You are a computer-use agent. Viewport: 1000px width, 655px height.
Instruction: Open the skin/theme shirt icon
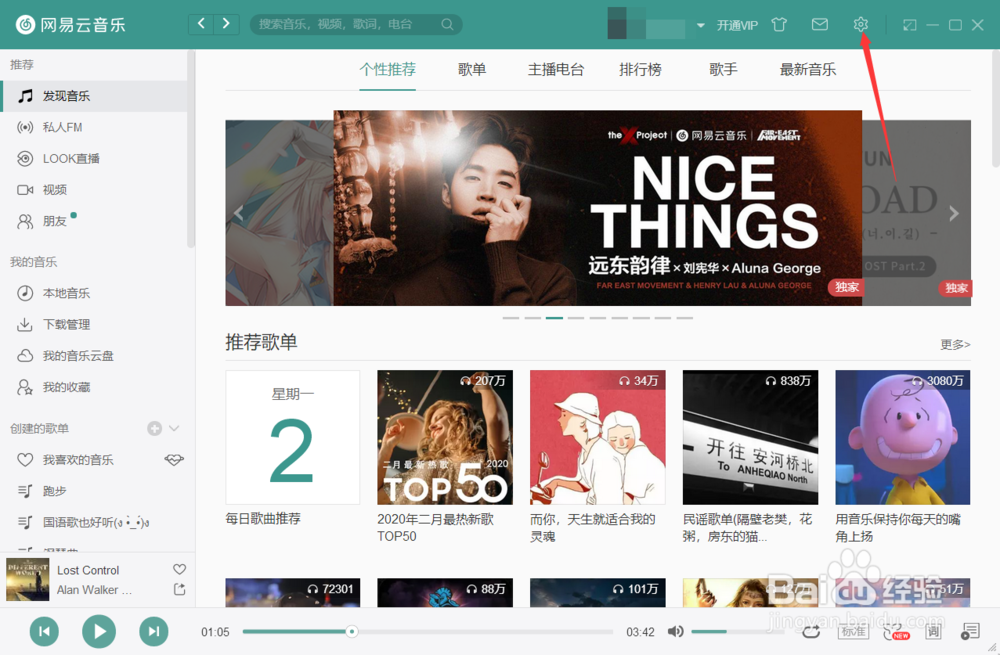tap(779, 24)
